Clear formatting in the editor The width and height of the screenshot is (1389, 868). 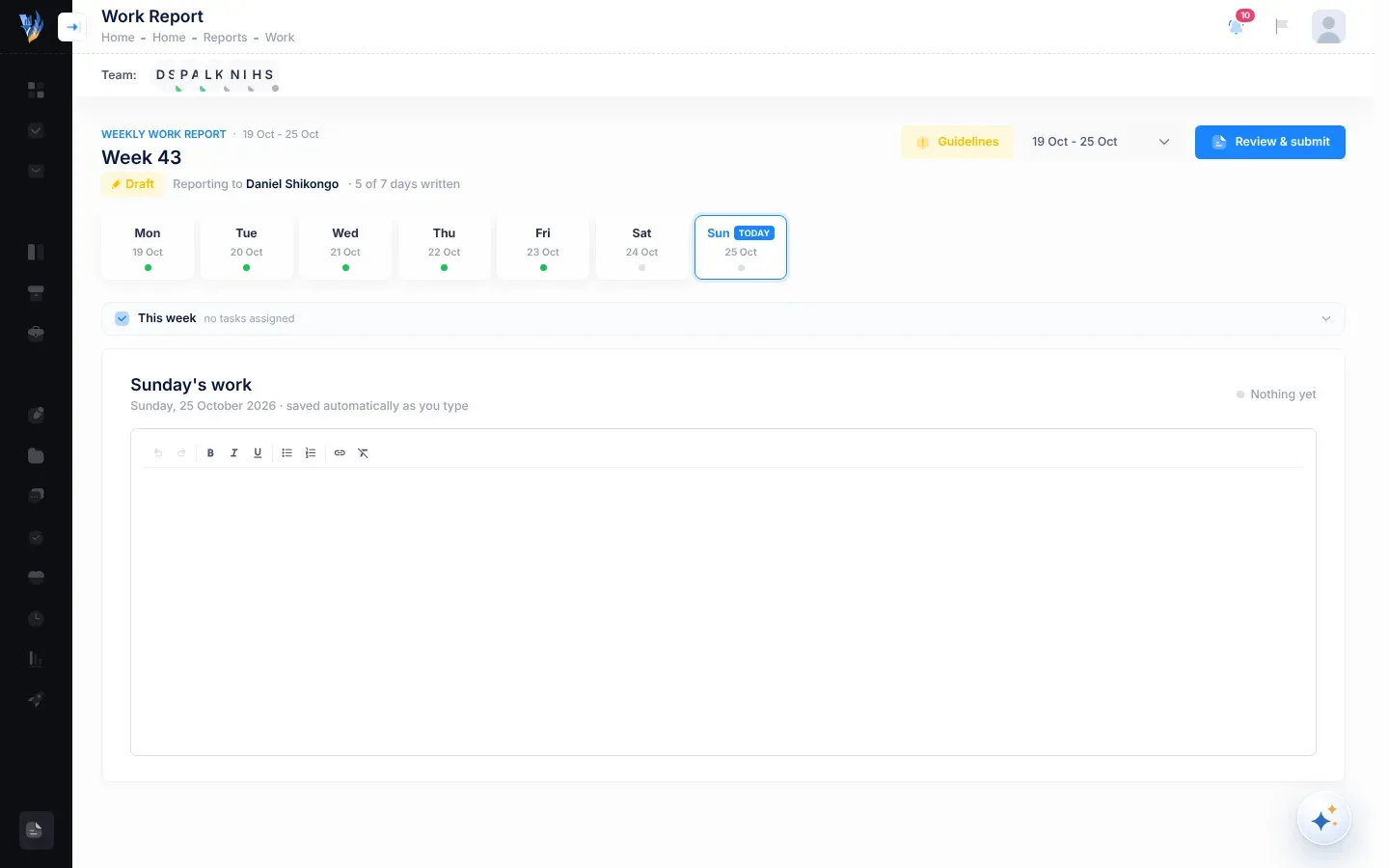364,453
